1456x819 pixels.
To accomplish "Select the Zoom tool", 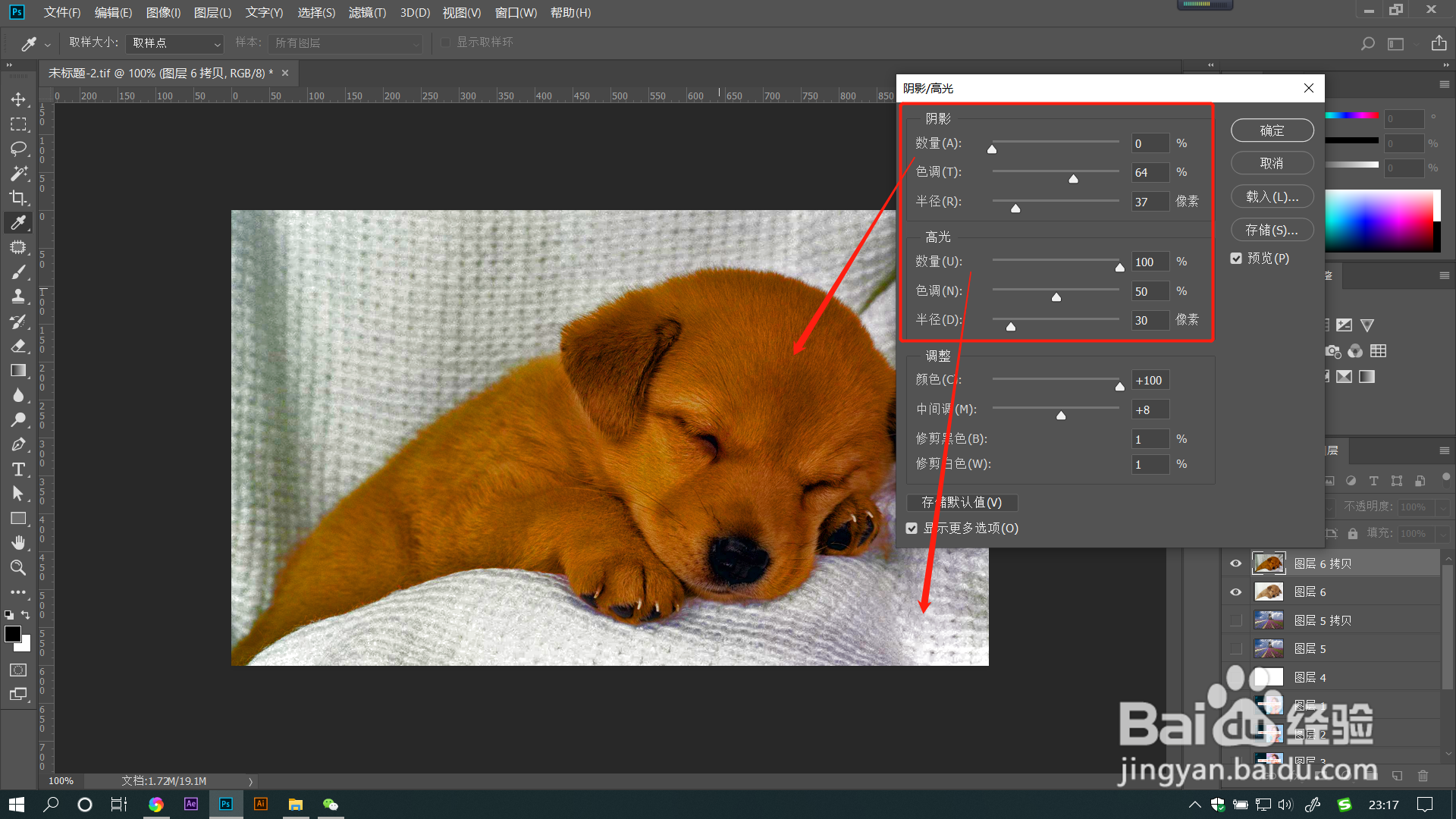I will [x=18, y=567].
